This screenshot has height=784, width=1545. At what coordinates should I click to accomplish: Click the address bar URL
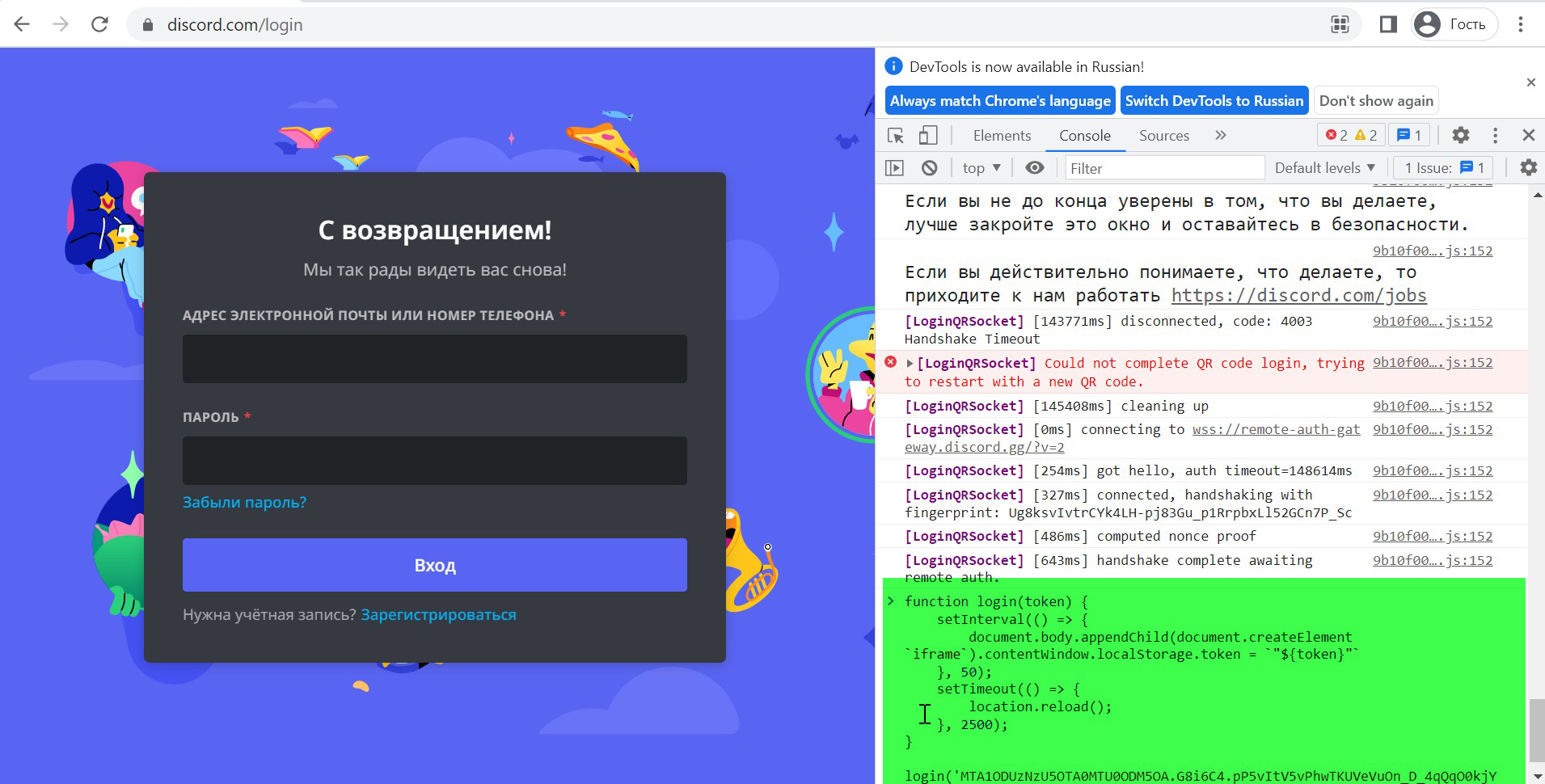click(x=234, y=25)
